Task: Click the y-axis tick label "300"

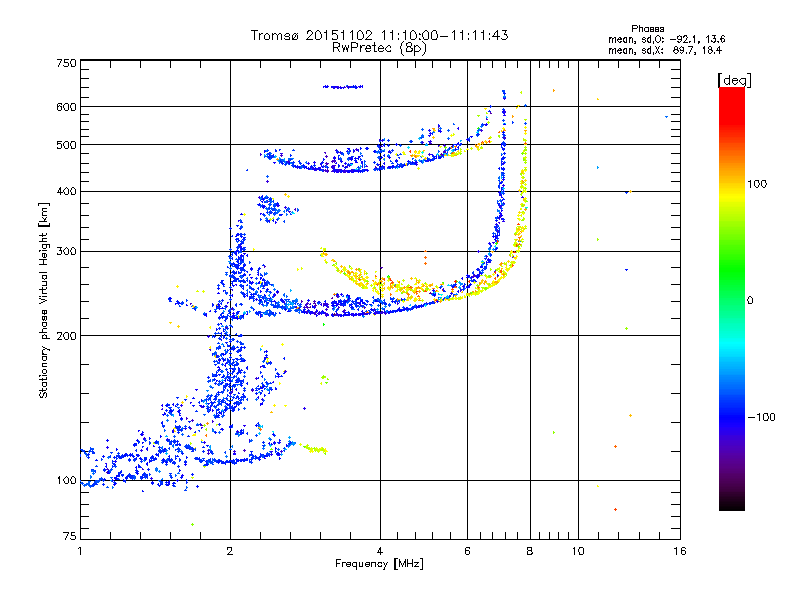Action: coord(66,251)
